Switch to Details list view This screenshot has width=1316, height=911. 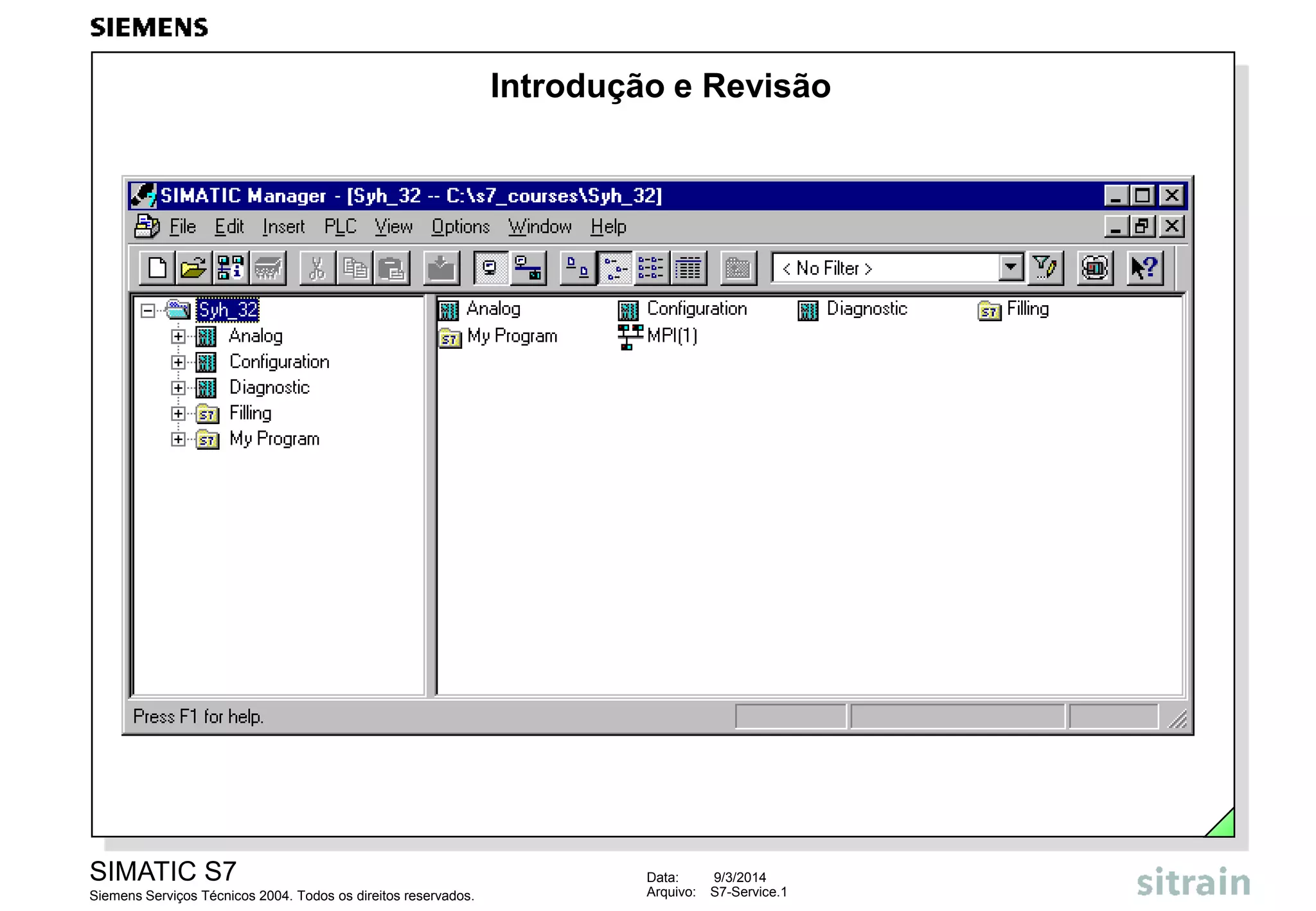688,268
